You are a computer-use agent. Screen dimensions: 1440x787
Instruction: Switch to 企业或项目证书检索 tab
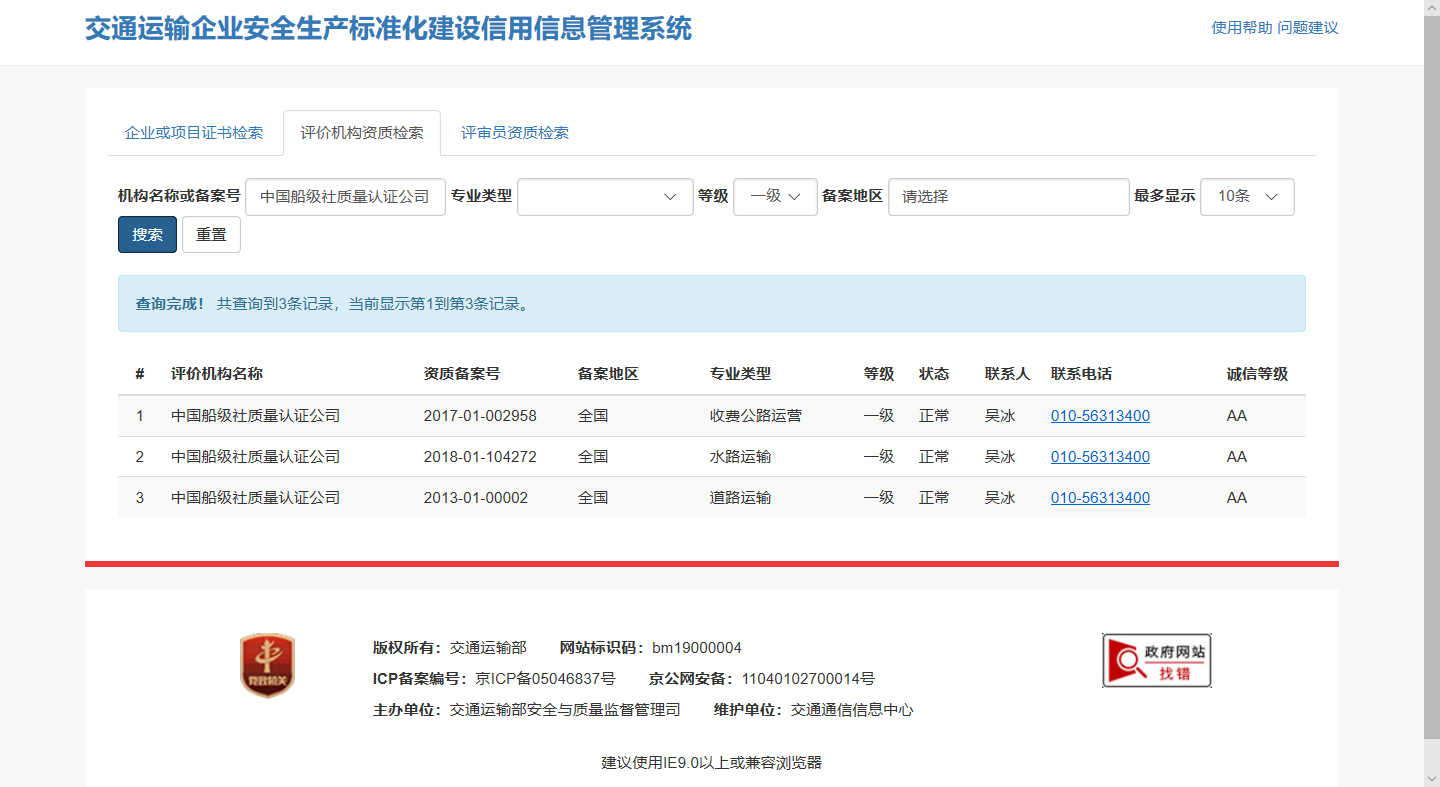(x=194, y=133)
